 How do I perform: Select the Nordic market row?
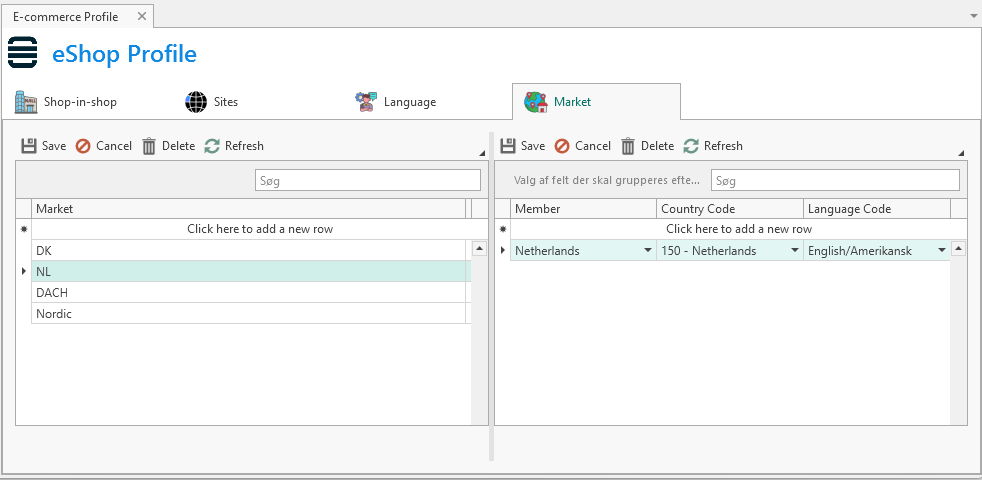point(249,313)
